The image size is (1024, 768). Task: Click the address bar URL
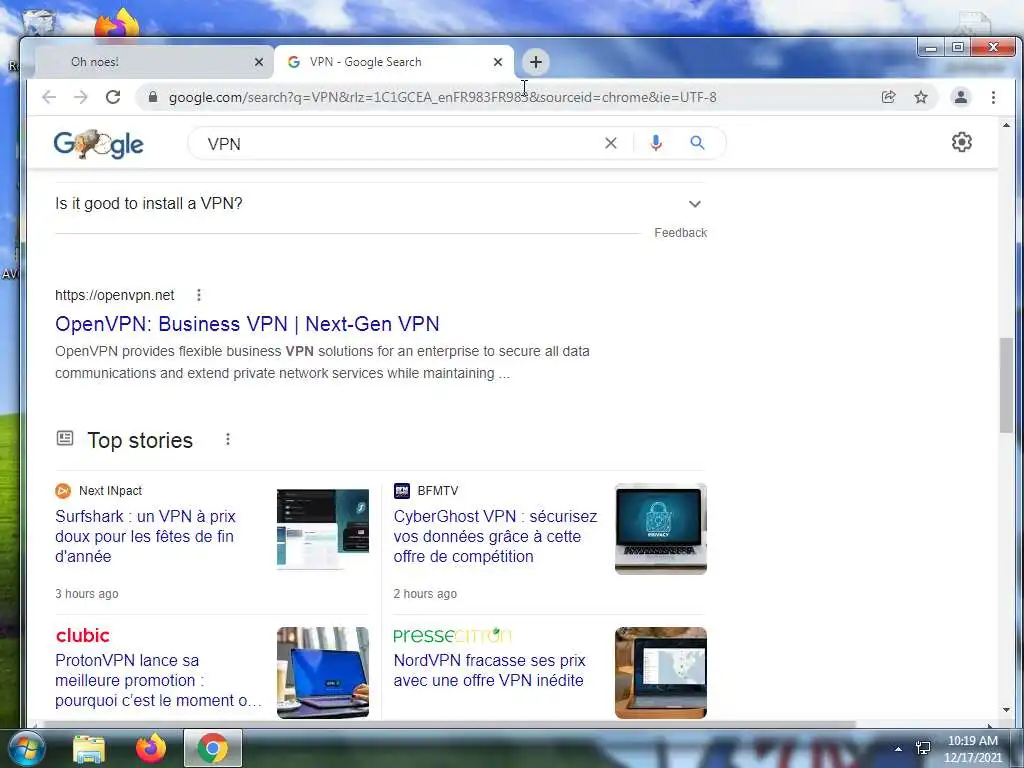(442, 97)
